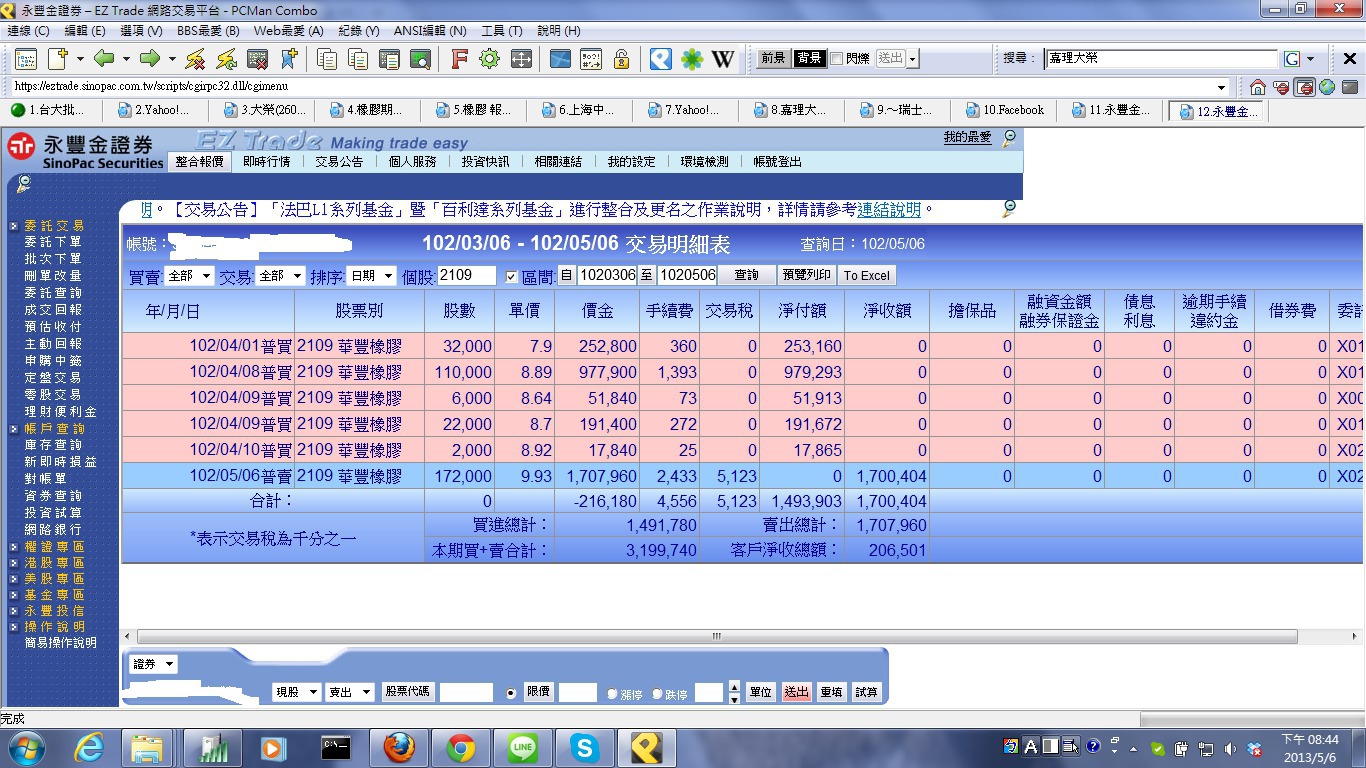Toggle the 區間 date range checkbox
Screen dimensions: 1366x768
pyautogui.click(x=512, y=276)
